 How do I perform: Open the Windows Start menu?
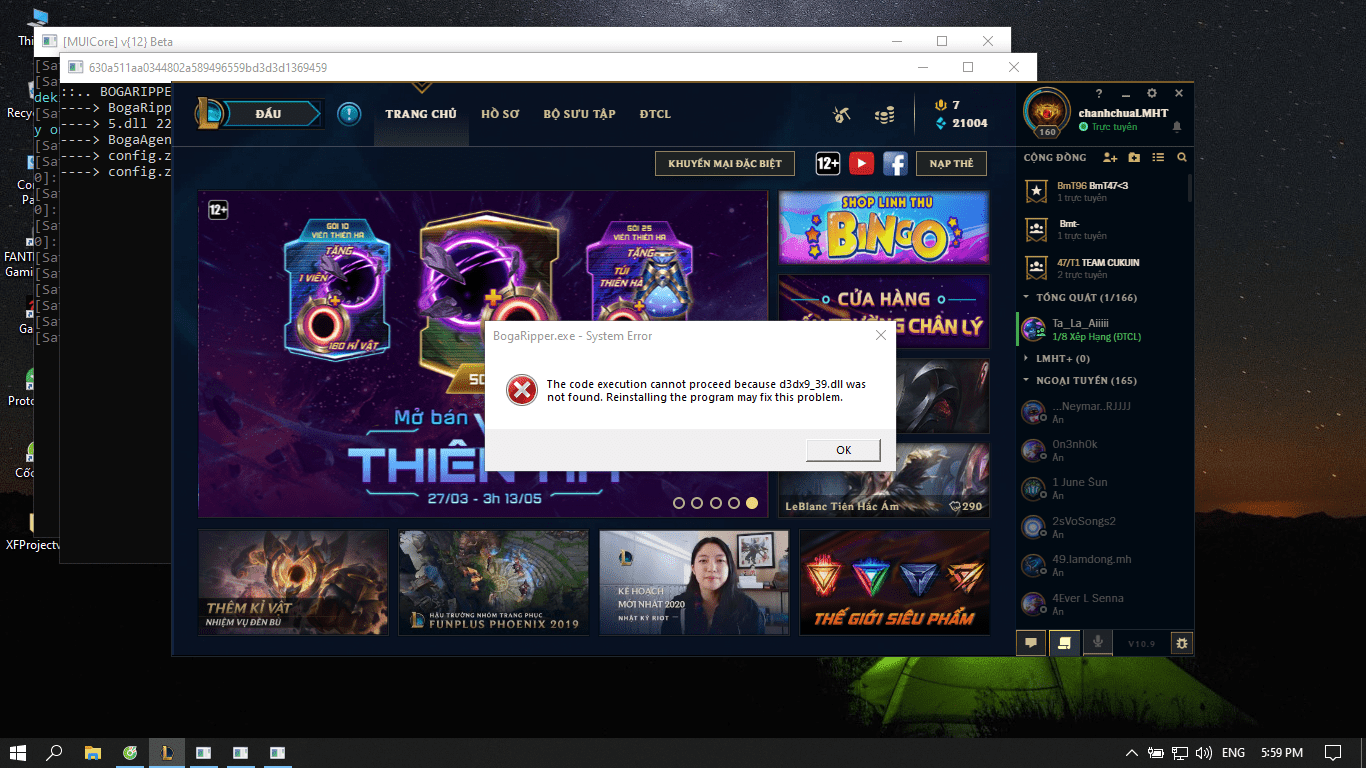coord(18,752)
